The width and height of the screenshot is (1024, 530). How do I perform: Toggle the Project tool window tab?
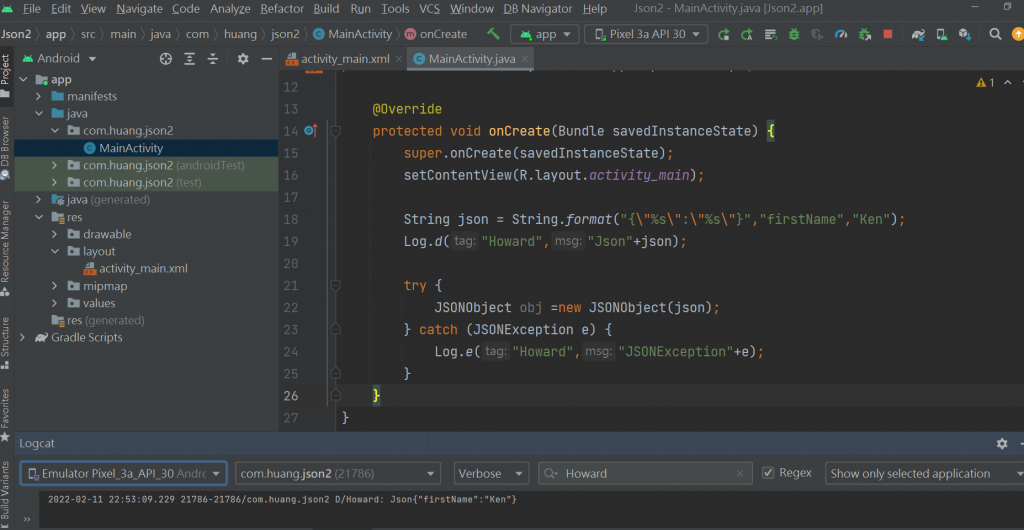tap(5, 75)
